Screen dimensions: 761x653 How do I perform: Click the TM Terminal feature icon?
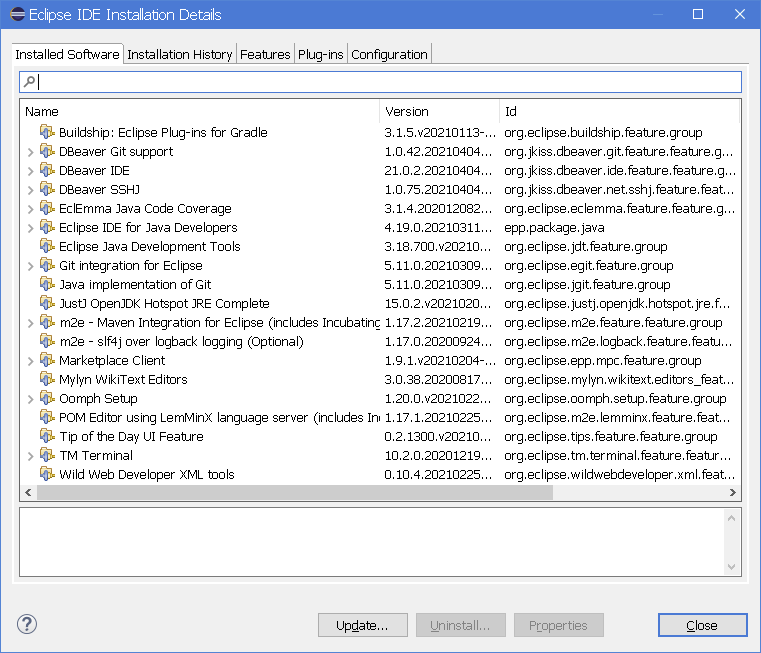pos(47,455)
